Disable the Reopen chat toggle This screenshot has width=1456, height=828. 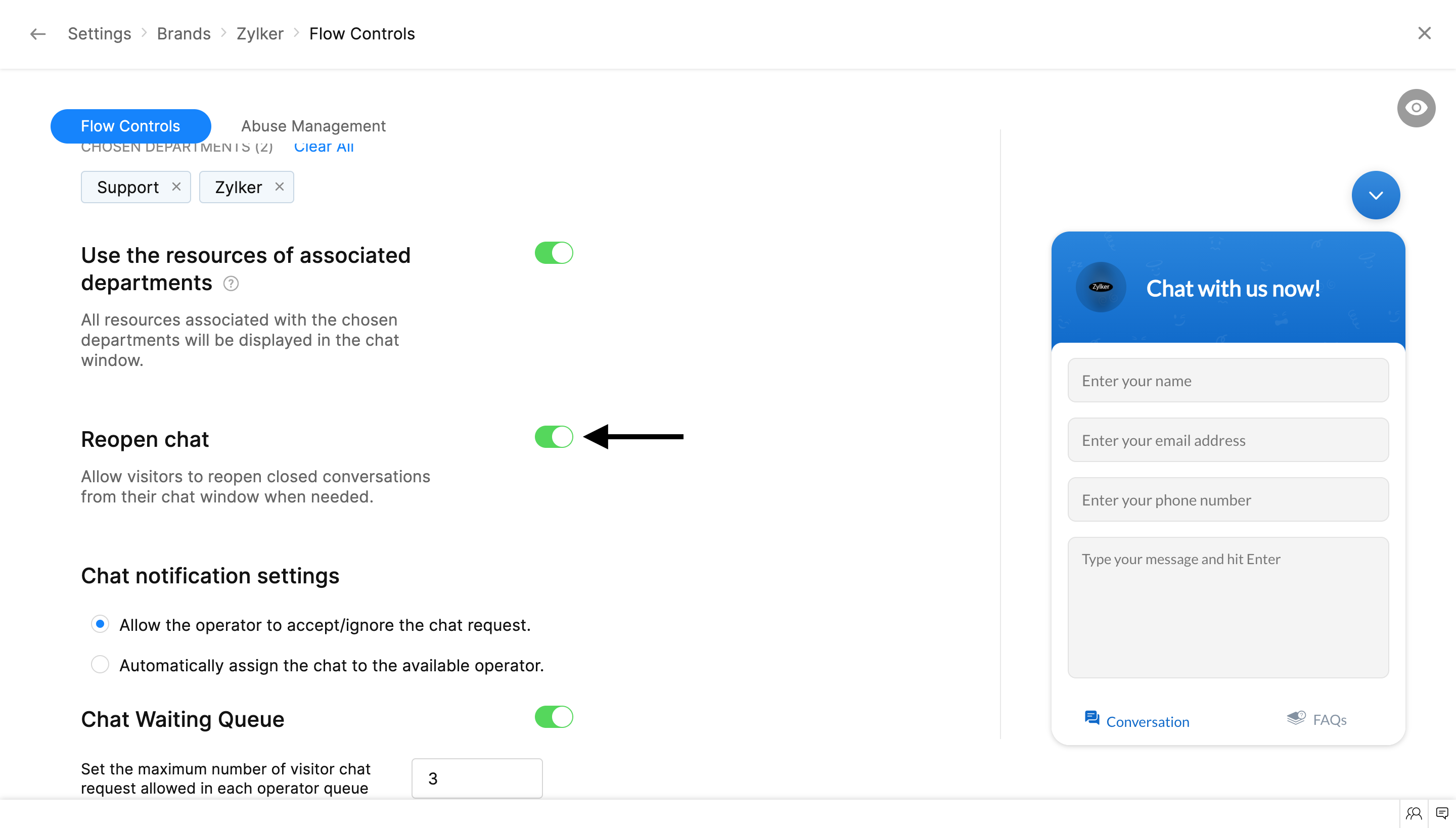coord(554,437)
